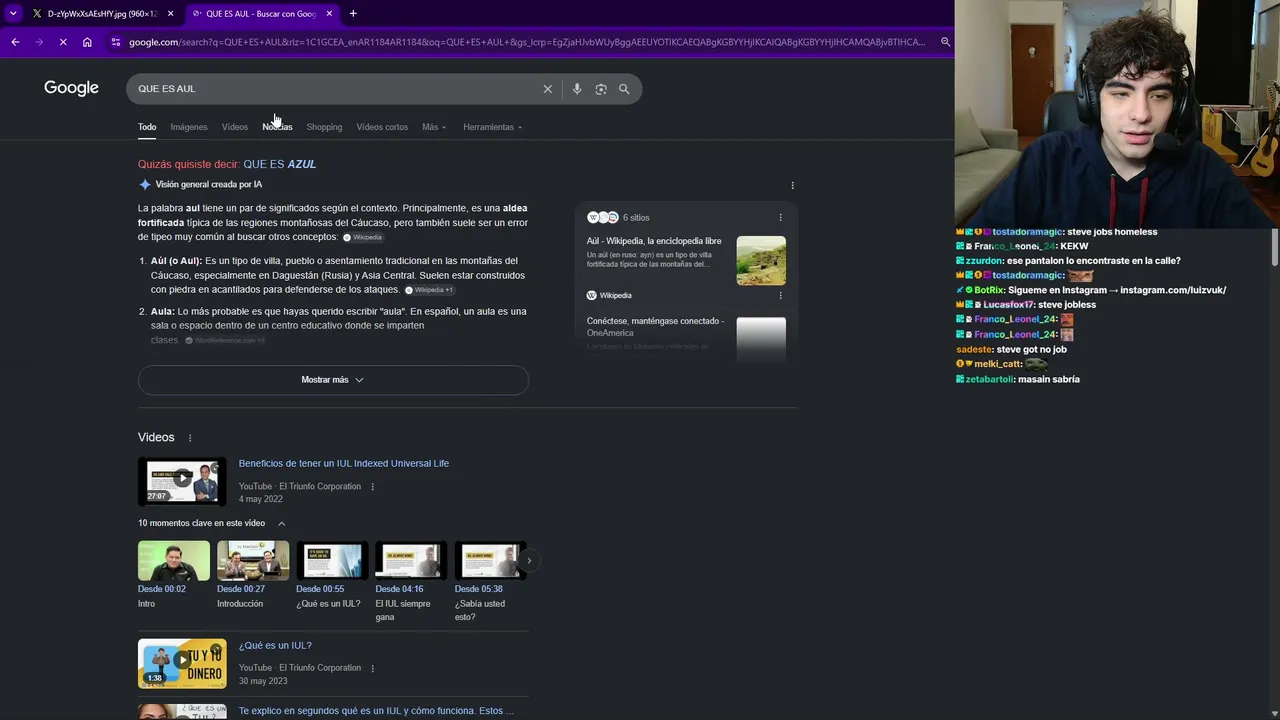Open options for the Videos section
This screenshot has height=720, width=1280.
[190, 438]
